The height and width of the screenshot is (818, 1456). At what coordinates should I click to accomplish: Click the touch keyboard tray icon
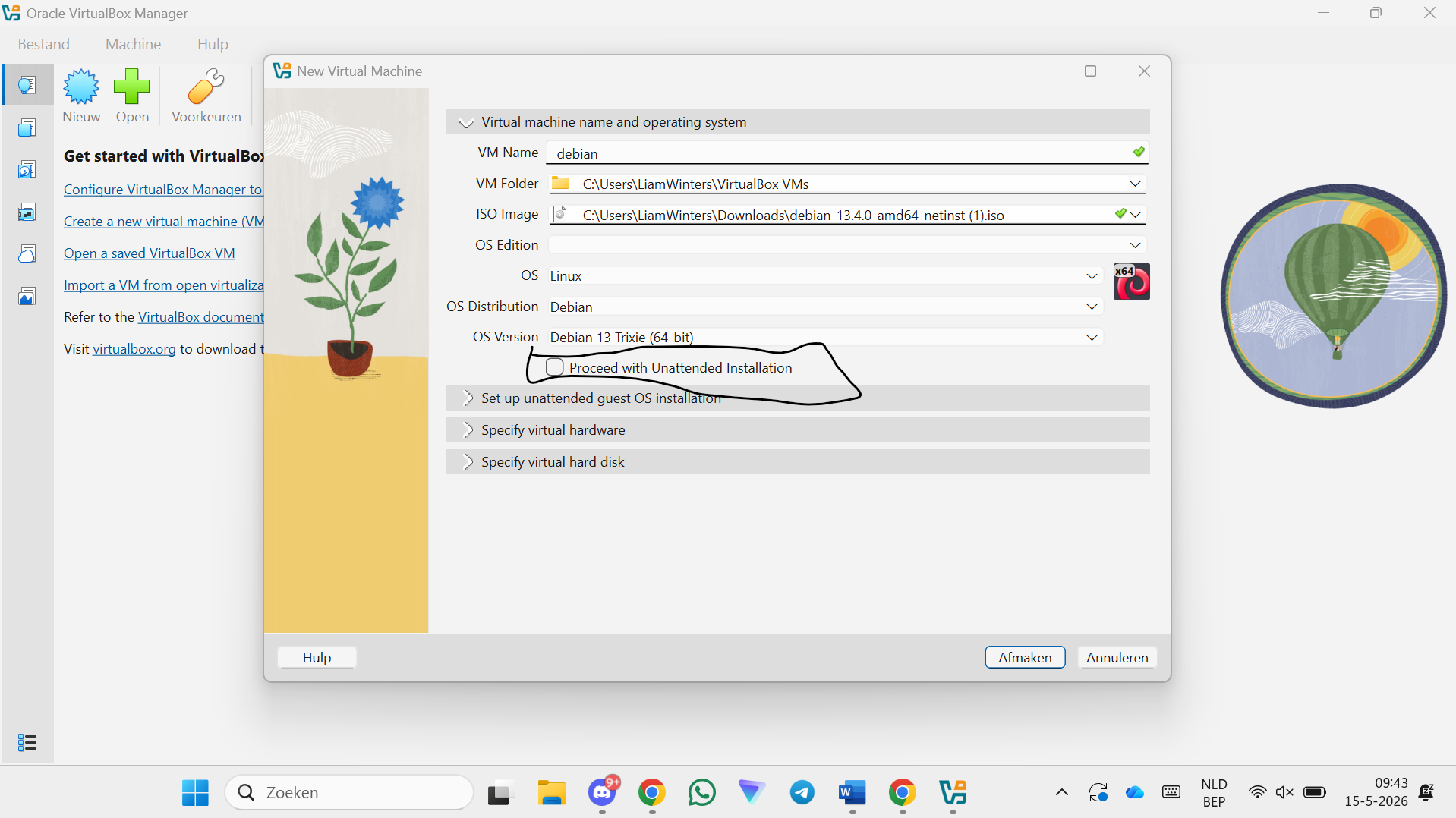pyautogui.click(x=1171, y=792)
